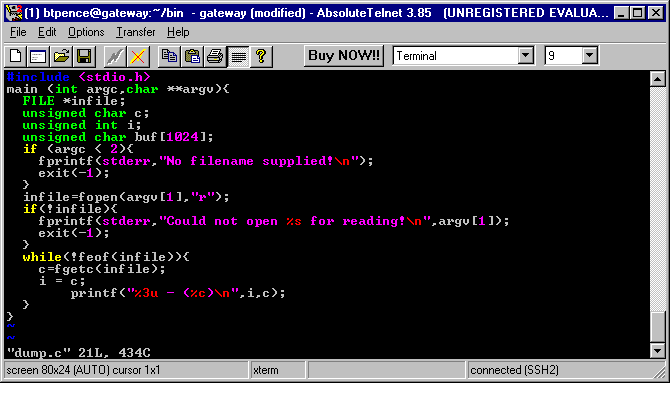Screen dimensions: 670x407
Task: Open the Options menu
Action: point(86,32)
